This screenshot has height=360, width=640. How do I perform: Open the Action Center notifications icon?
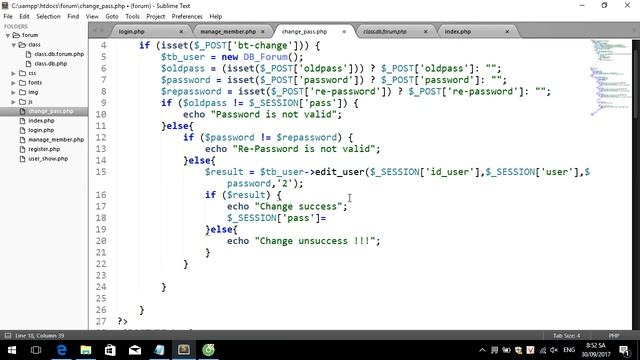624,350
